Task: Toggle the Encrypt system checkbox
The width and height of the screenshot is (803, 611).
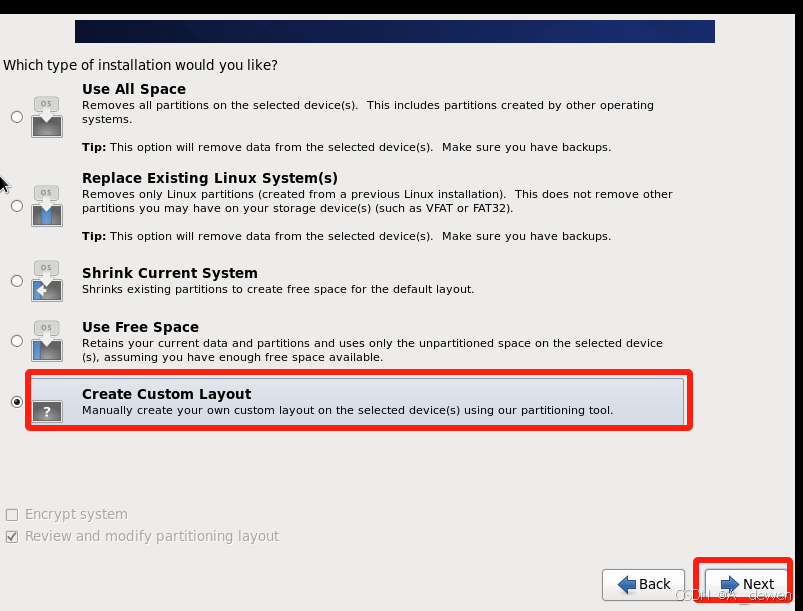Action: 12,514
